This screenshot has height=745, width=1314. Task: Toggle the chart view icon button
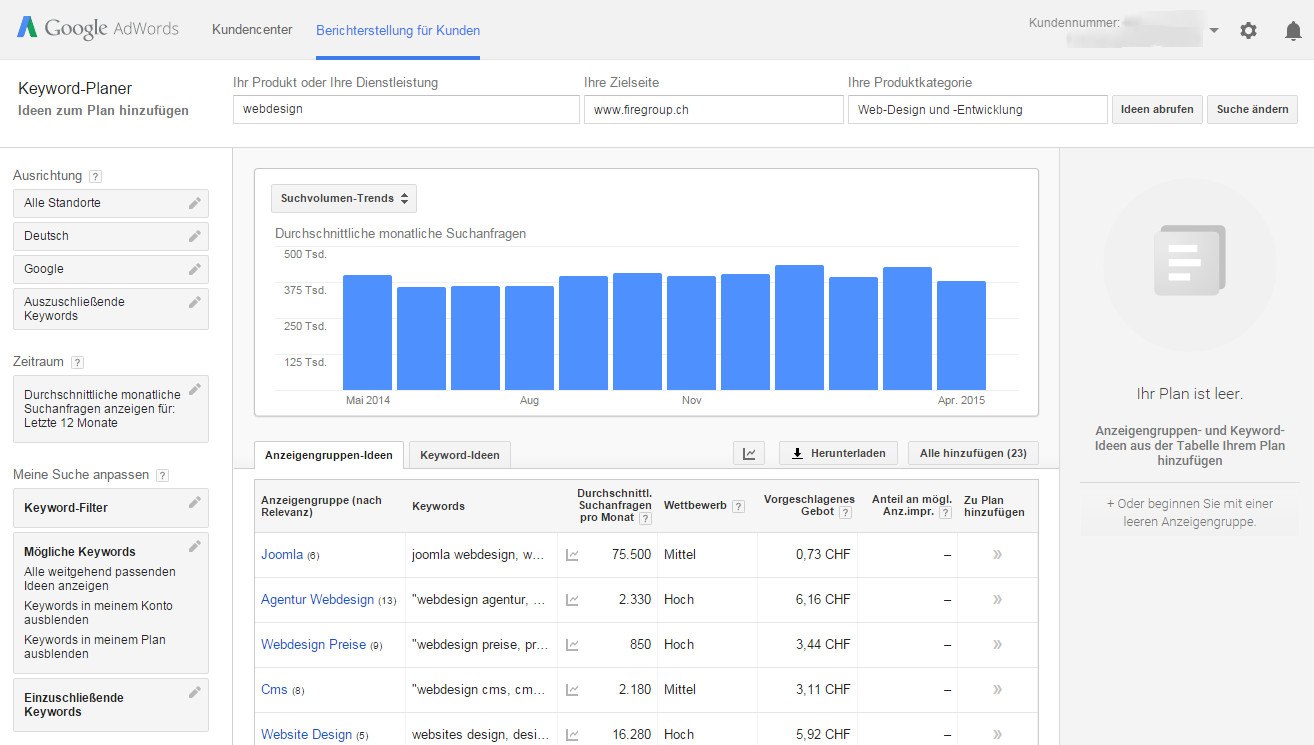[749, 453]
